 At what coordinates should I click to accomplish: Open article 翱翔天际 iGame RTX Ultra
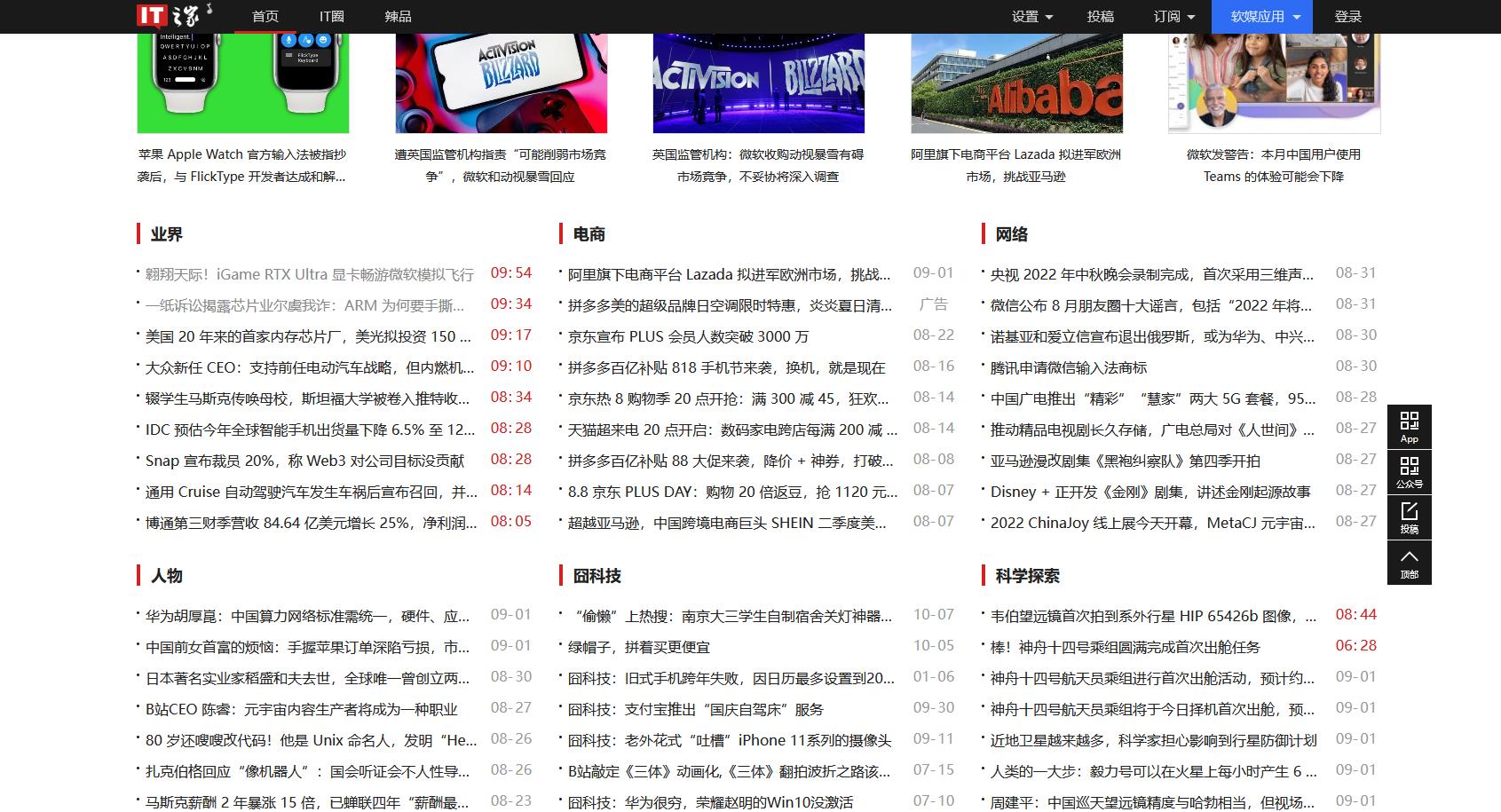point(310,274)
